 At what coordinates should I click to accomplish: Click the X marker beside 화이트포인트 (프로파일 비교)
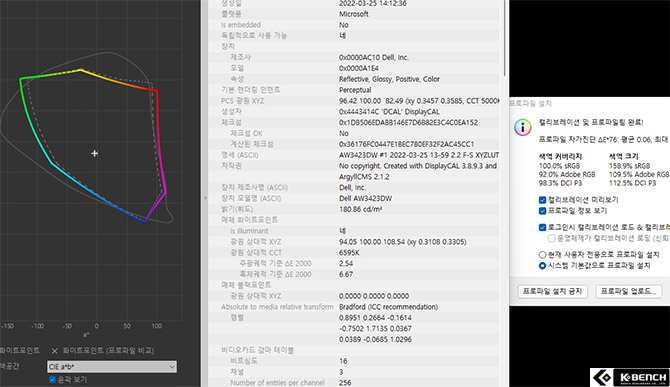click(x=55, y=351)
